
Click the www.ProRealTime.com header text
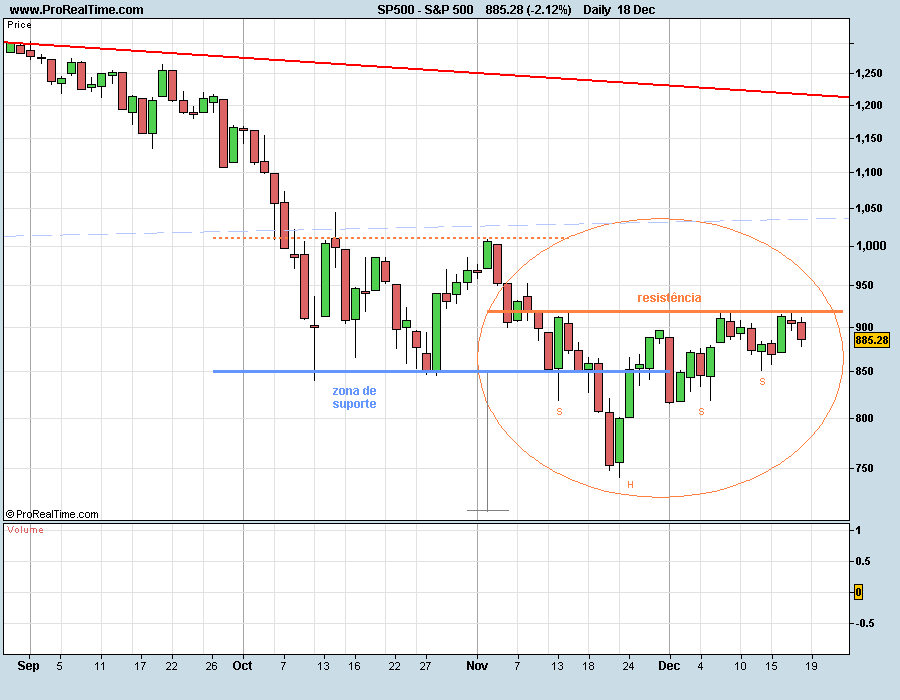(x=77, y=10)
